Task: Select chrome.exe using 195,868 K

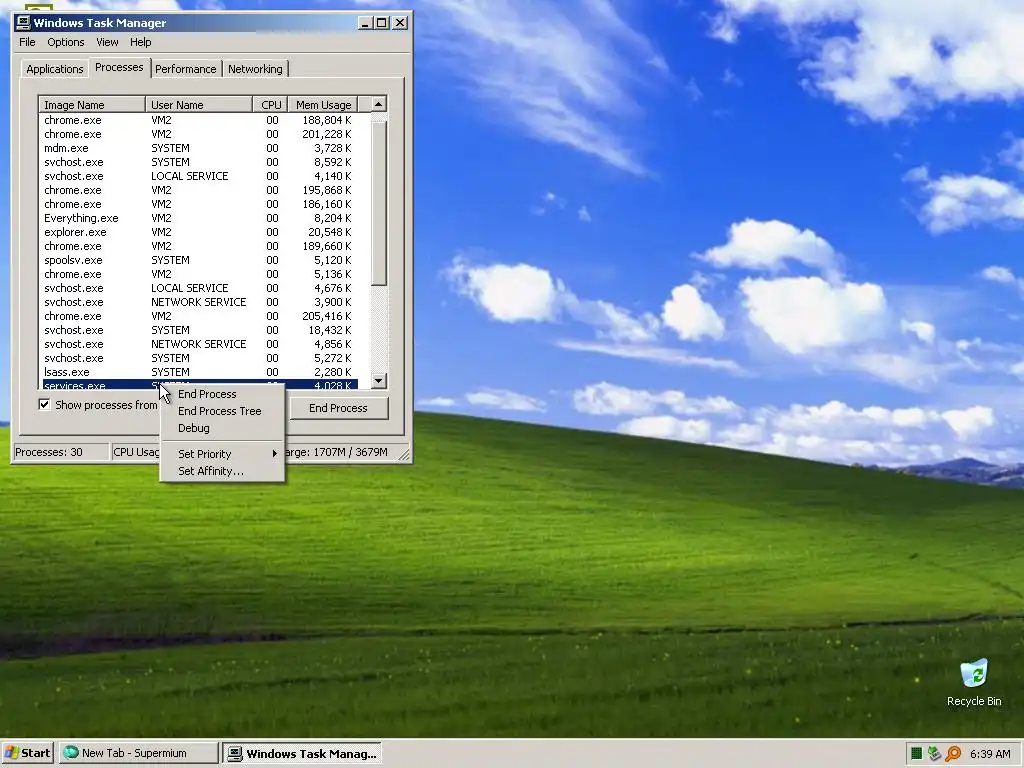Action: tap(199, 190)
